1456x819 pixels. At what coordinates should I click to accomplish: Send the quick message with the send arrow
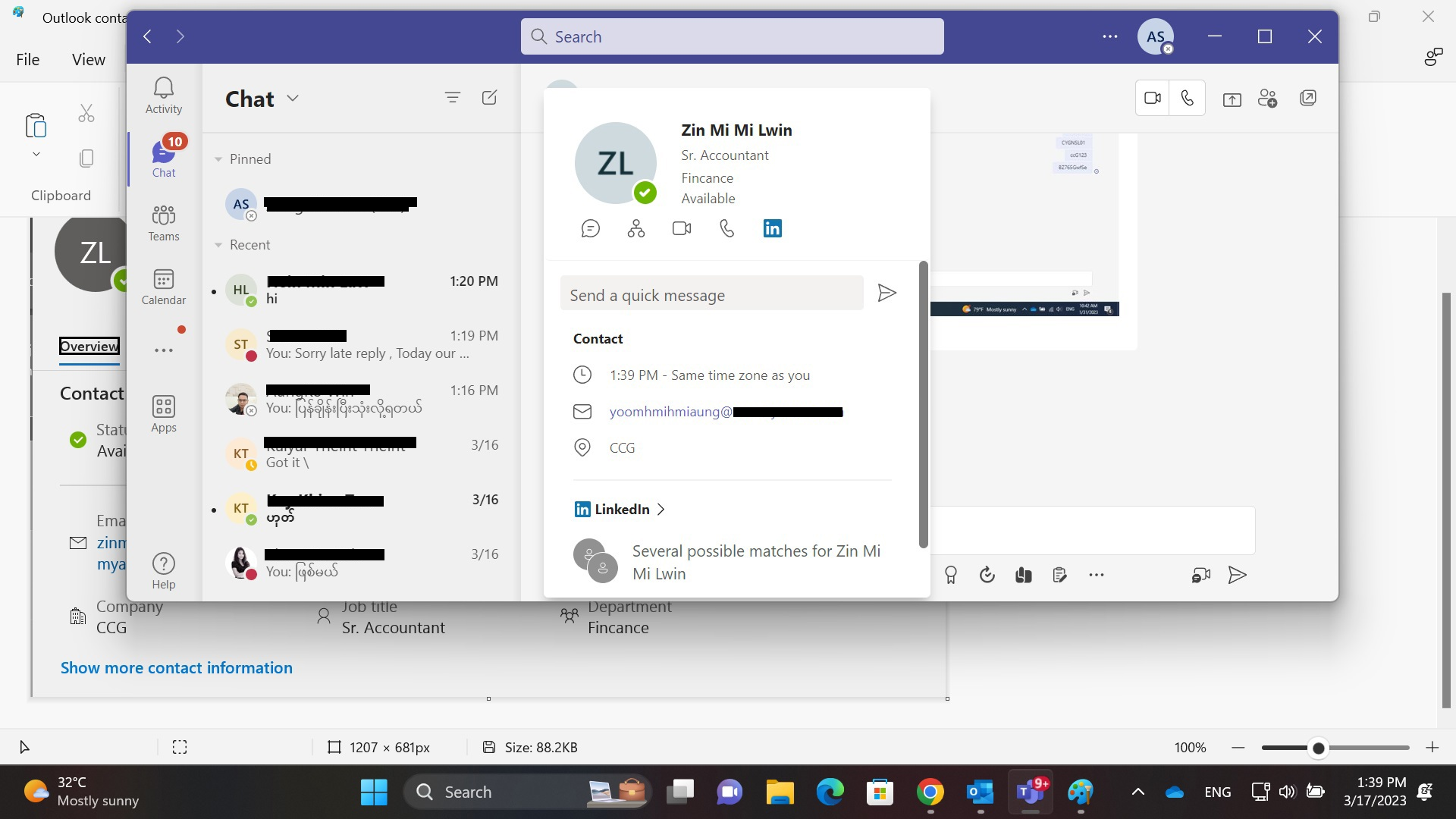point(886,293)
